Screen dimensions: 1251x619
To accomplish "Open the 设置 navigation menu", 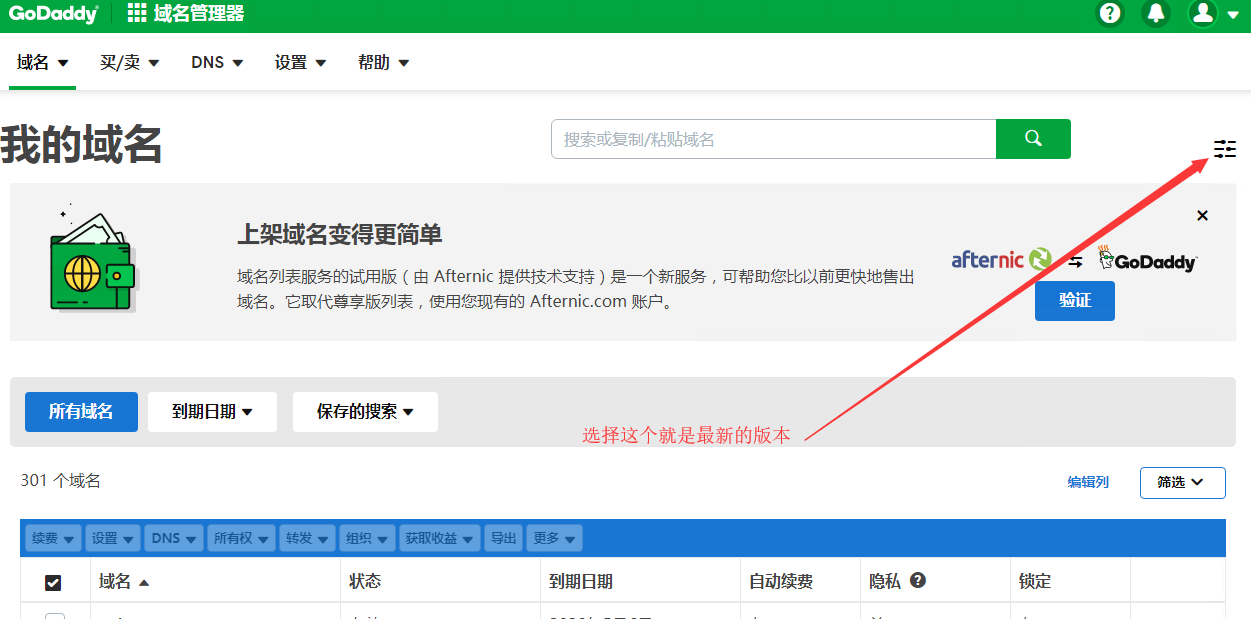I will (301, 62).
